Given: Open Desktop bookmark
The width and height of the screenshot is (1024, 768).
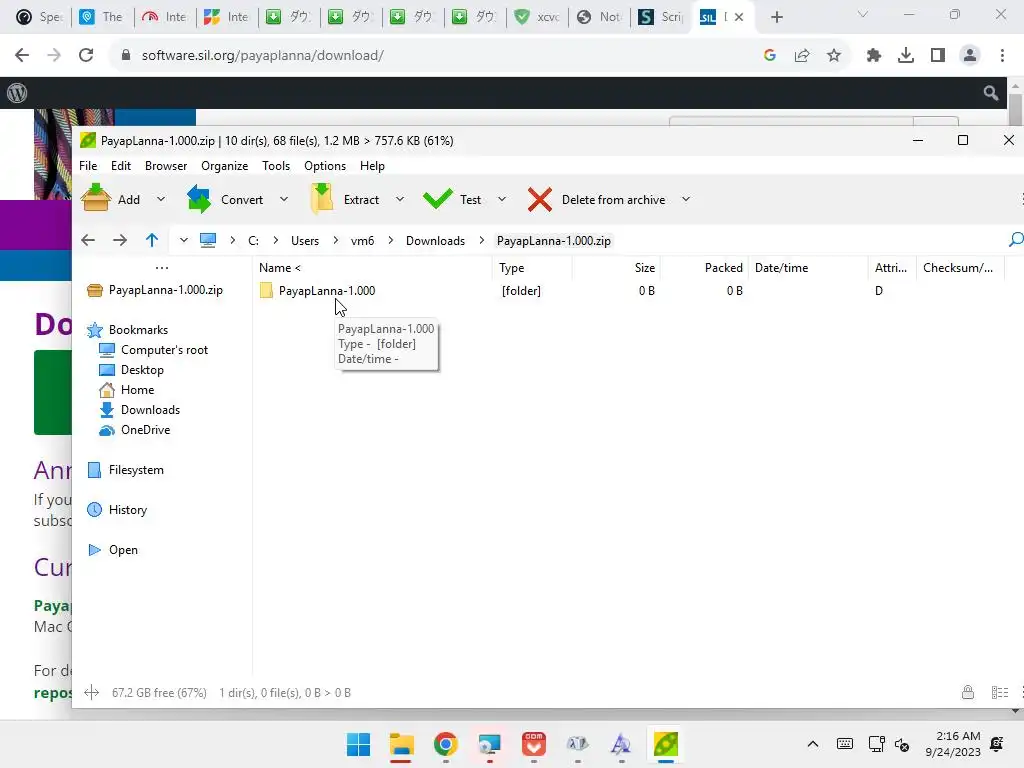Looking at the screenshot, I should (x=142, y=370).
